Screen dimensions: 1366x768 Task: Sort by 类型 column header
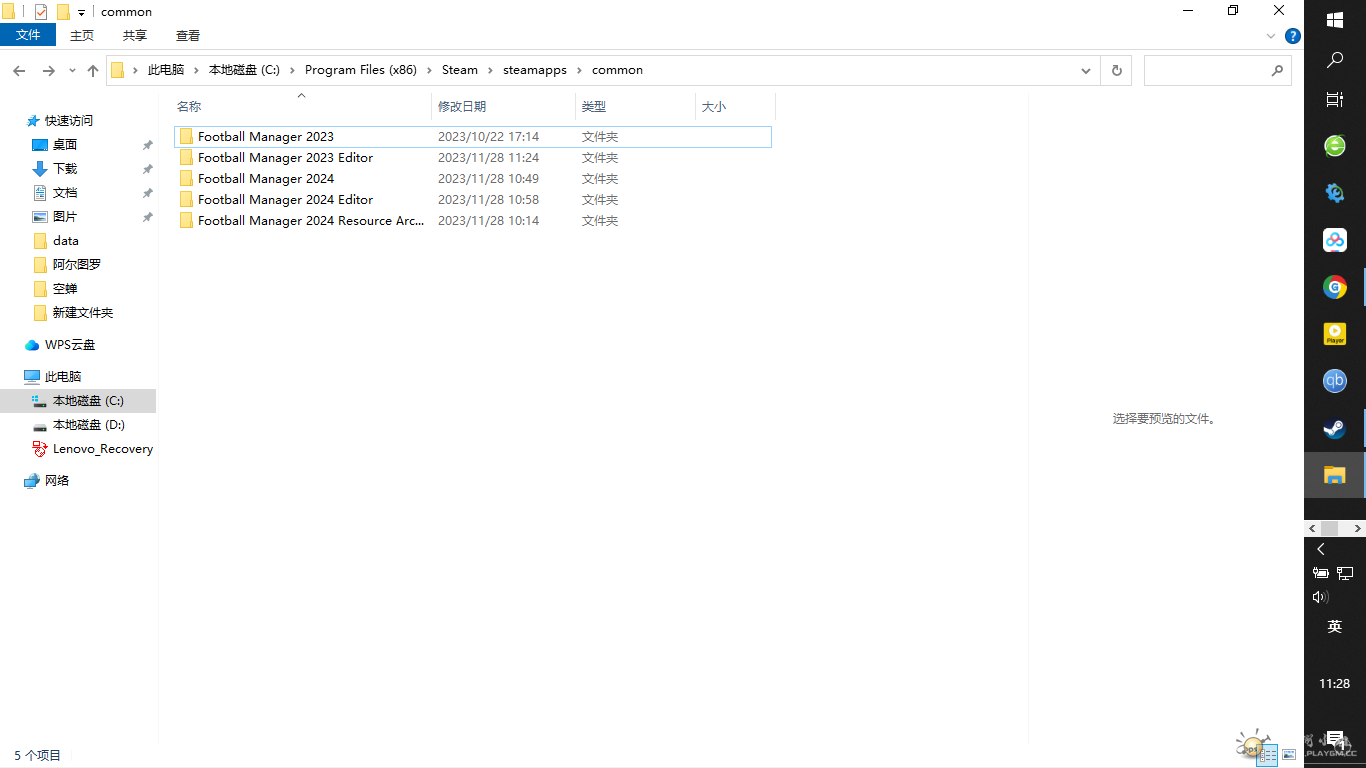635,106
